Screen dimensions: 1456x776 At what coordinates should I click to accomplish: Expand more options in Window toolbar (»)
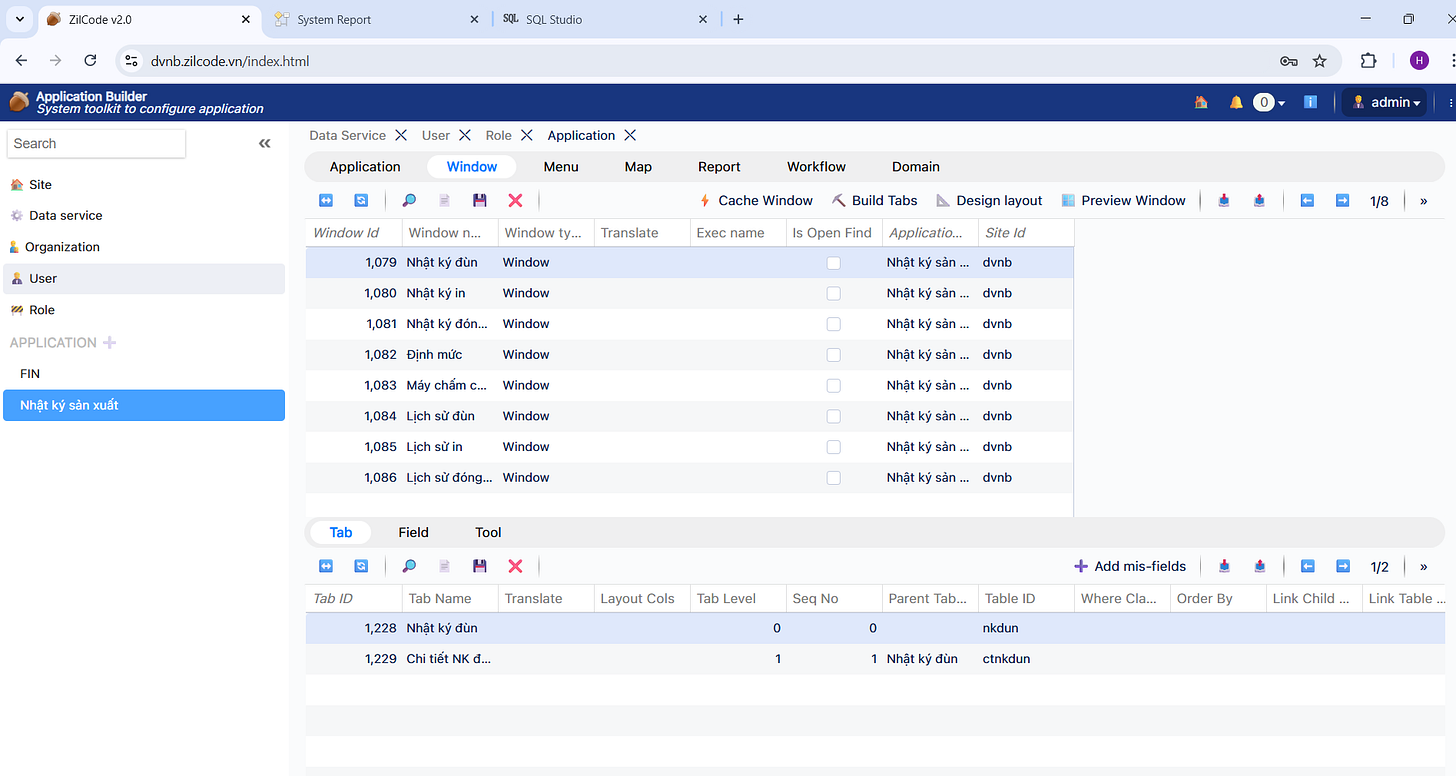[1424, 200]
